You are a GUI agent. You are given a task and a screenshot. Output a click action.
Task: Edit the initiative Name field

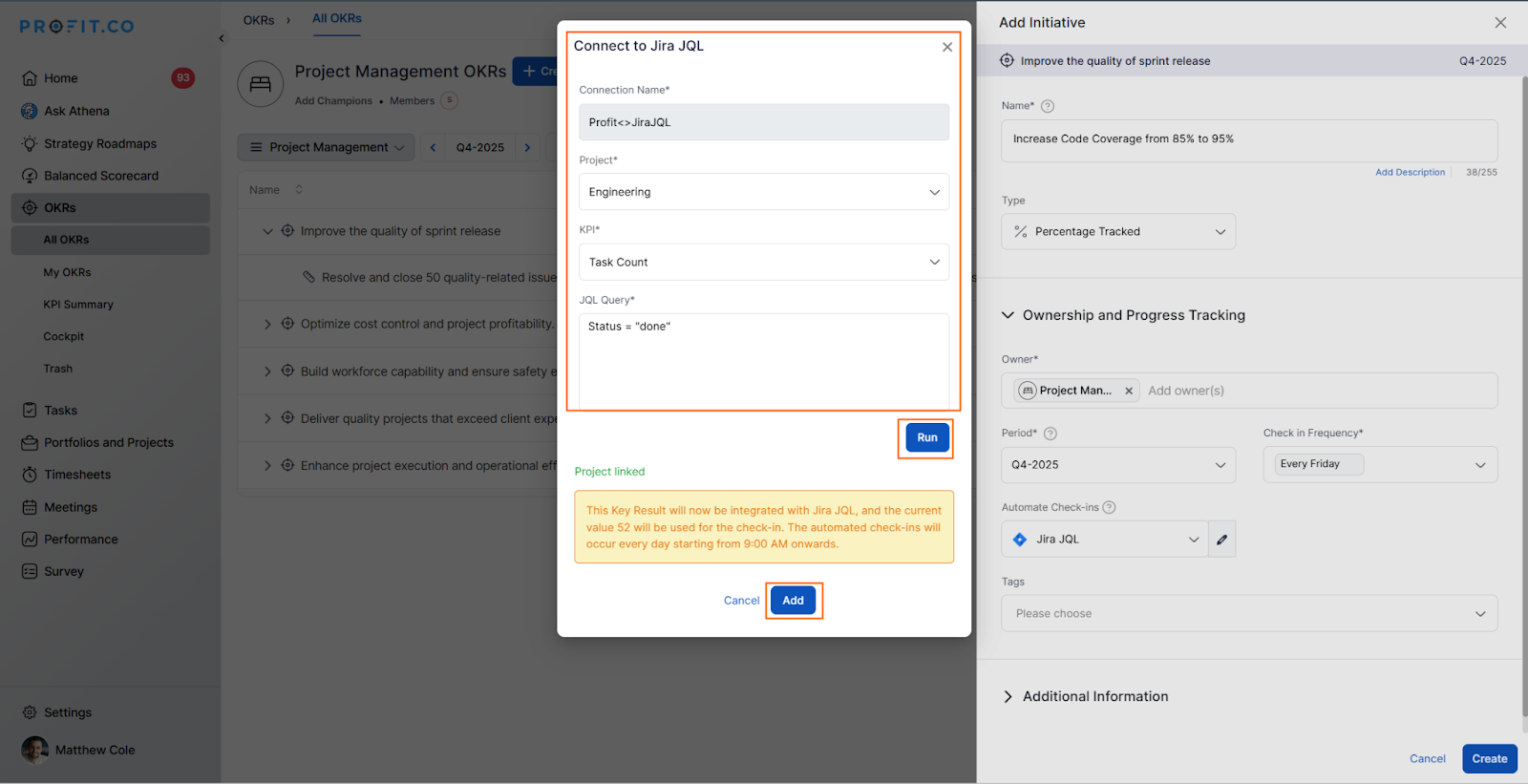coord(1249,140)
